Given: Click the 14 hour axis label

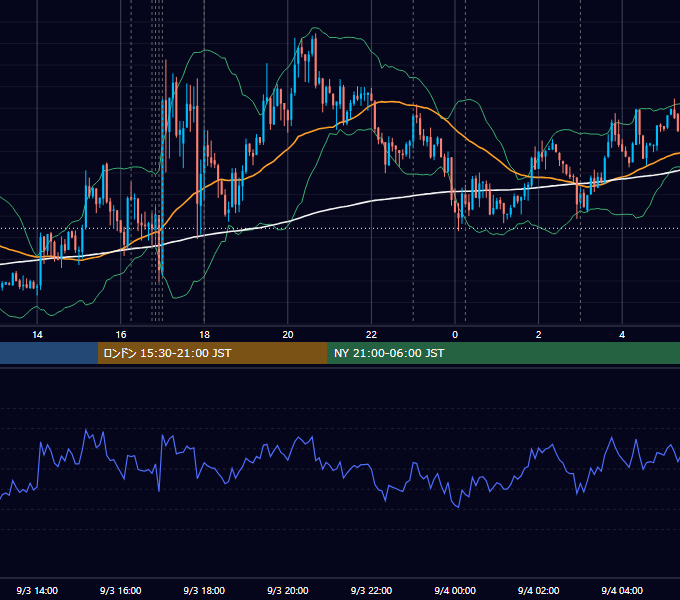Looking at the screenshot, I should pyautogui.click(x=37, y=335).
